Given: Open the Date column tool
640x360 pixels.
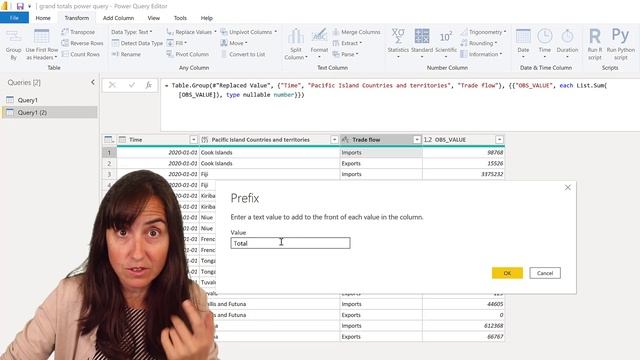Looking at the screenshot, I should click(x=523, y=44).
